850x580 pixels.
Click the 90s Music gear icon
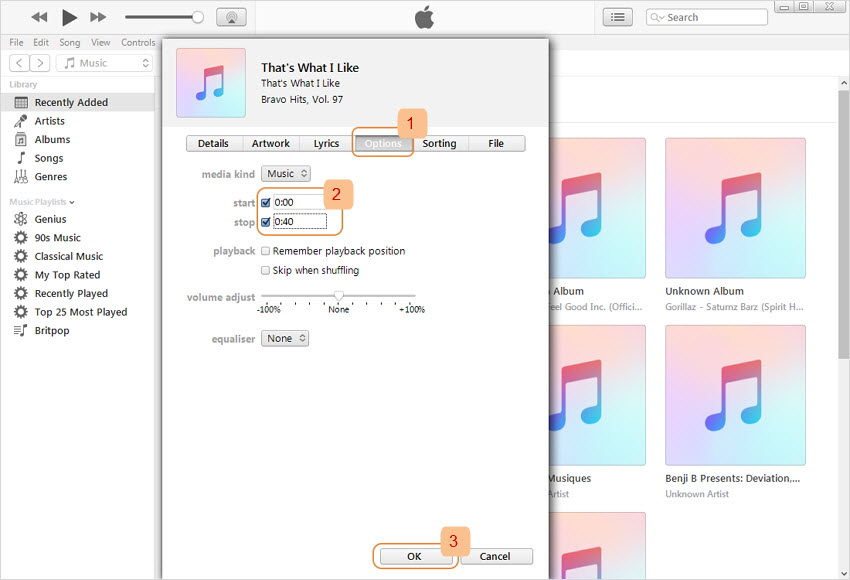coord(21,237)
